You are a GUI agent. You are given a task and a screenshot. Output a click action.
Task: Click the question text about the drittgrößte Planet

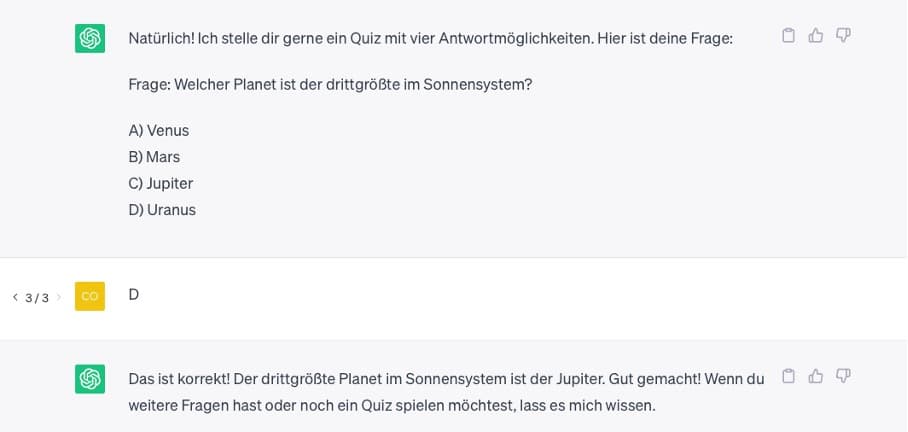pos(330,85)
